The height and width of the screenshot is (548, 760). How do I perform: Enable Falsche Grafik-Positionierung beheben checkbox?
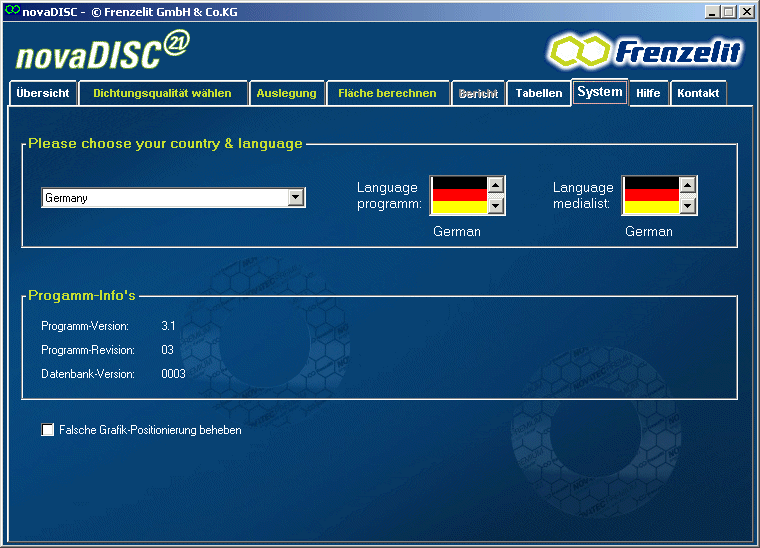click(48, 430)
